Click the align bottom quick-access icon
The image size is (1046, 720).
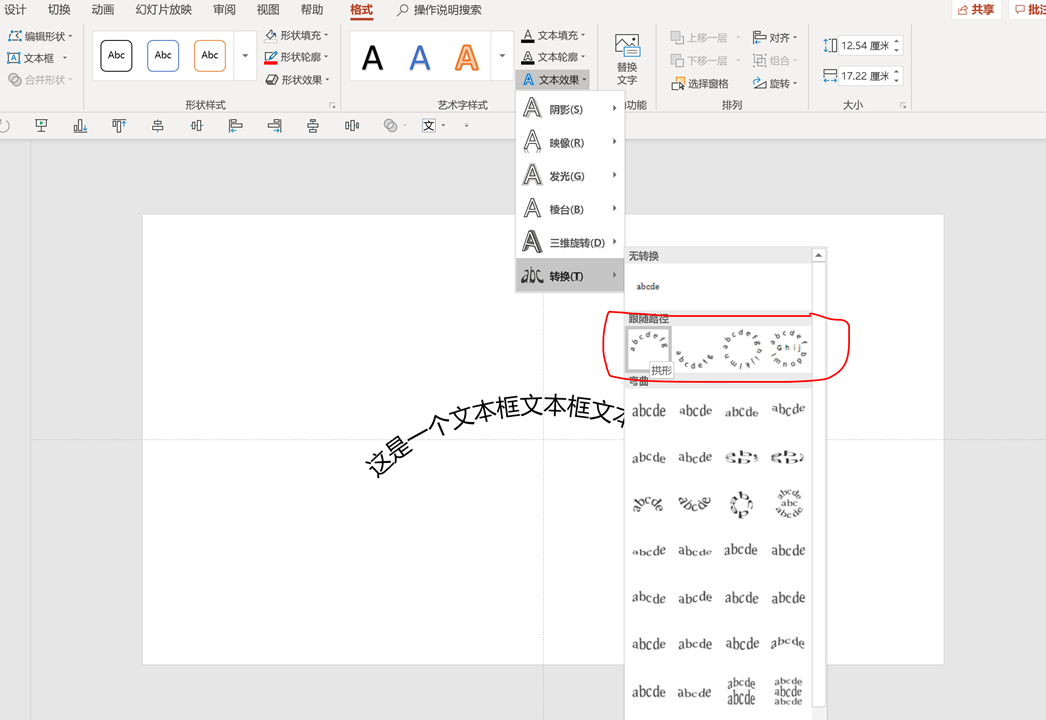point(80,125)
